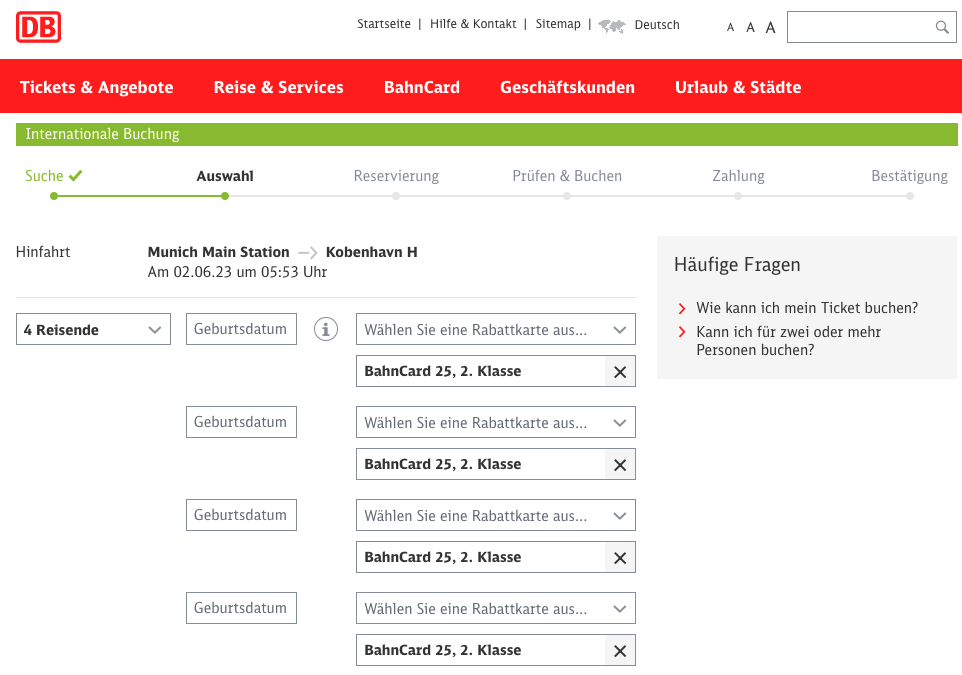This screenshot has width=962, height=675.
Task: Click the DB logo icon
Action: [39, 27]
